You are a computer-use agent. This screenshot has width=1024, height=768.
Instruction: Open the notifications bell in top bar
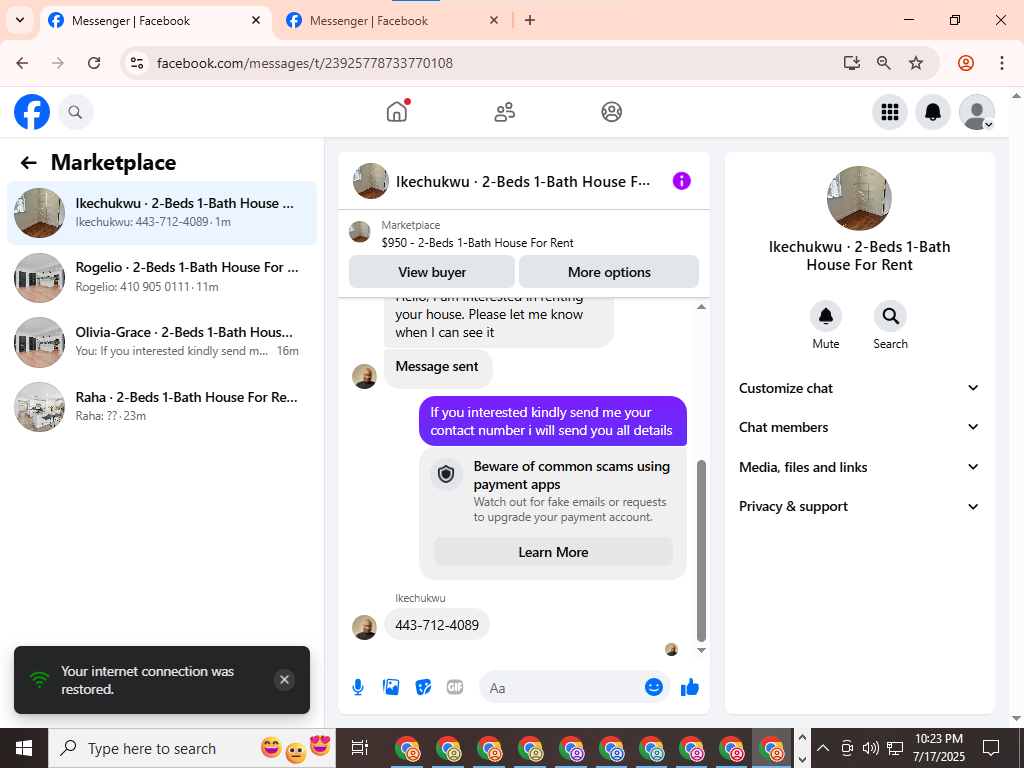click(x=933, y=112)
